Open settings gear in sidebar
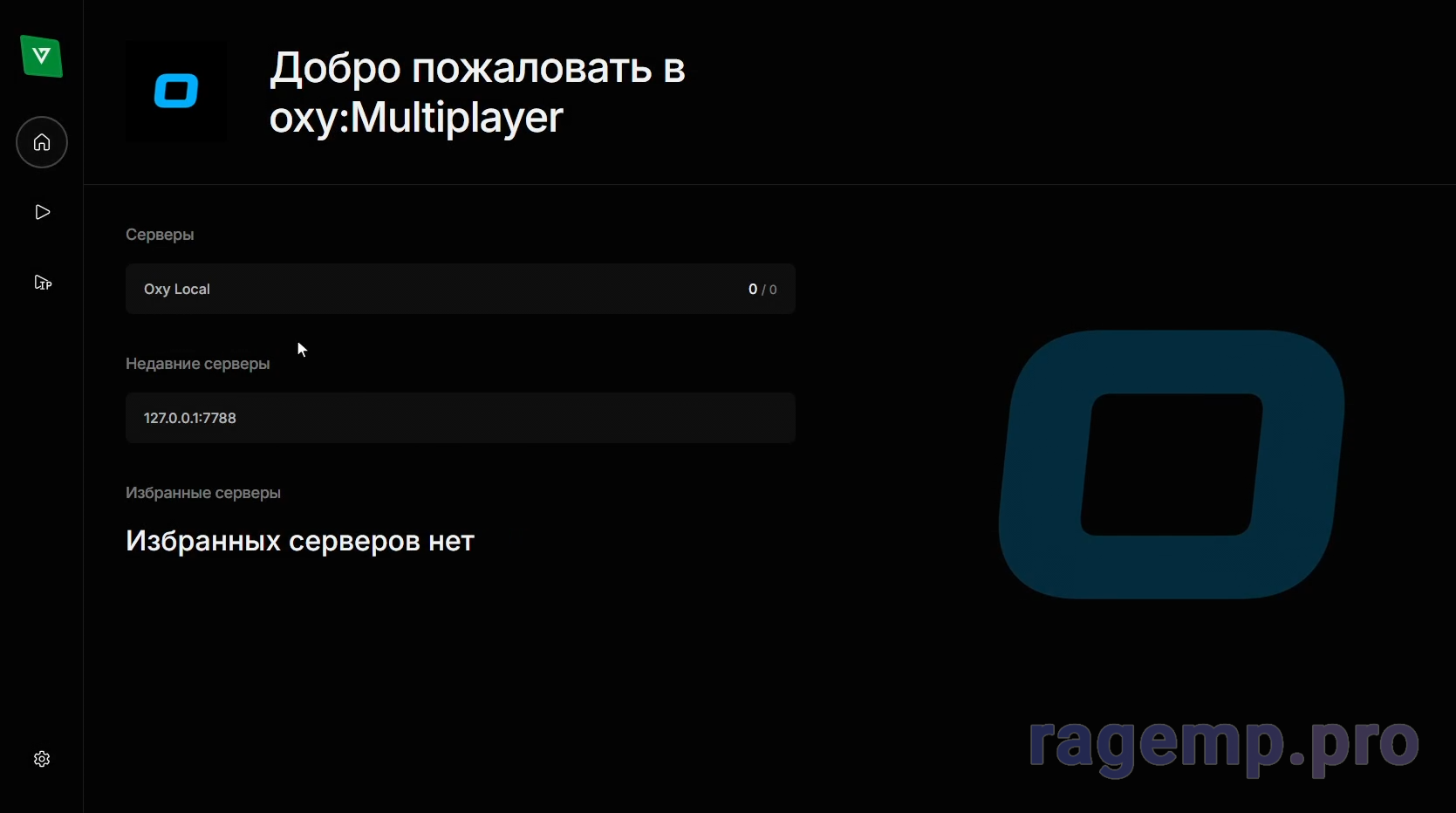Viewport: 1456px width, 813px height. coord(42,759)
